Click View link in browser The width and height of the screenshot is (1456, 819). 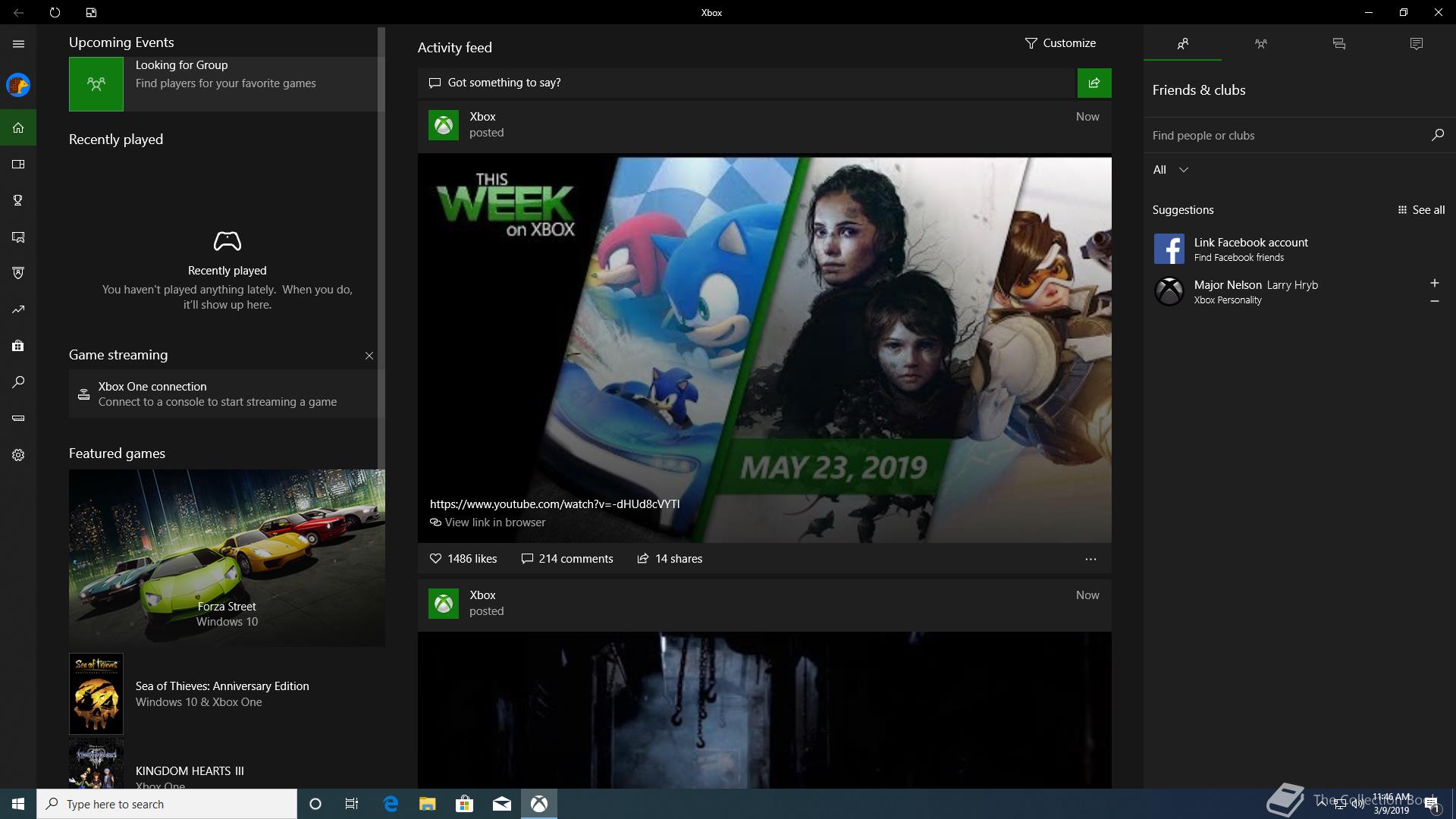[488, 522]
